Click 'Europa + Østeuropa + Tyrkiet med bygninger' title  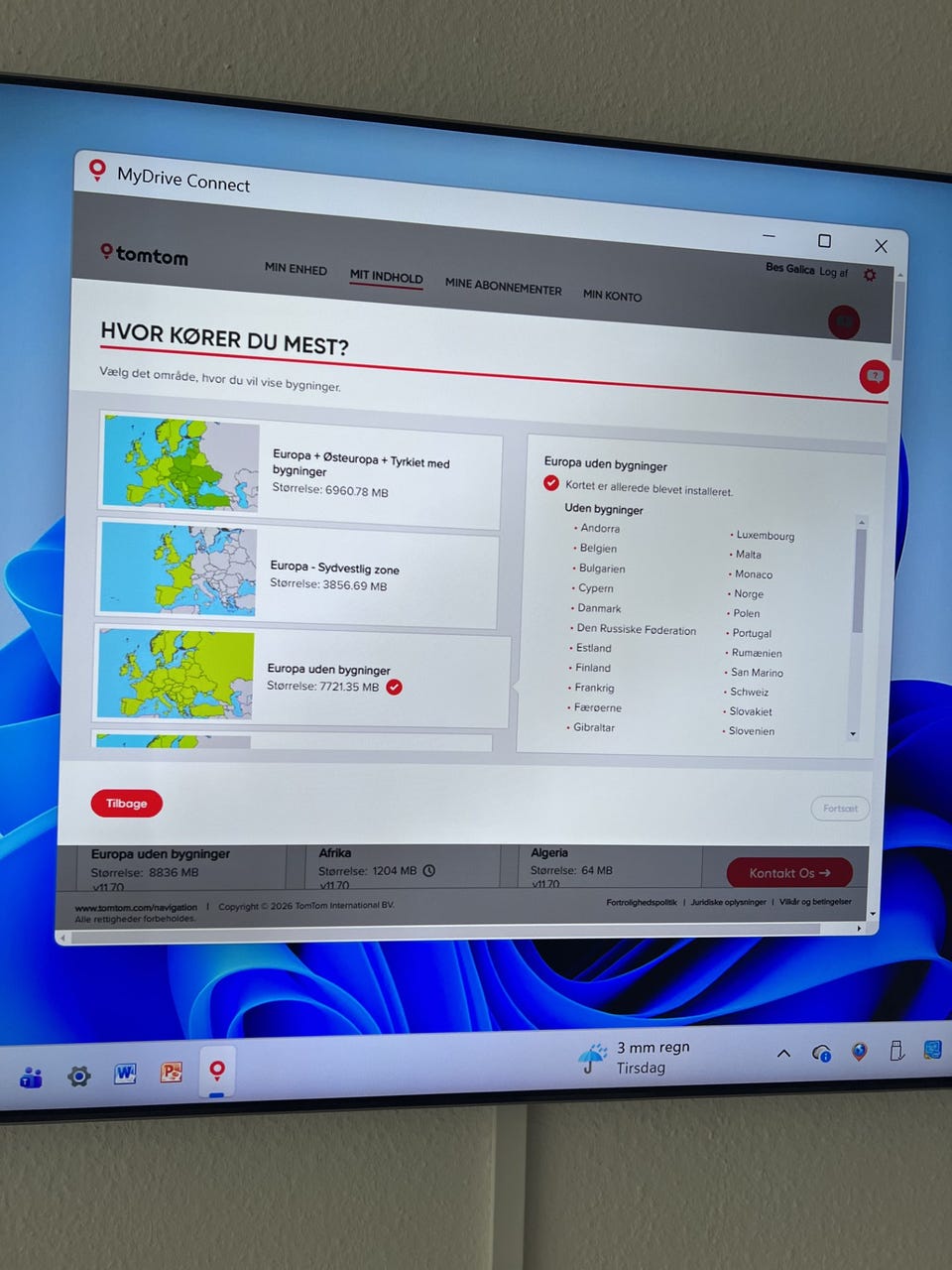[x=361, y=463]
